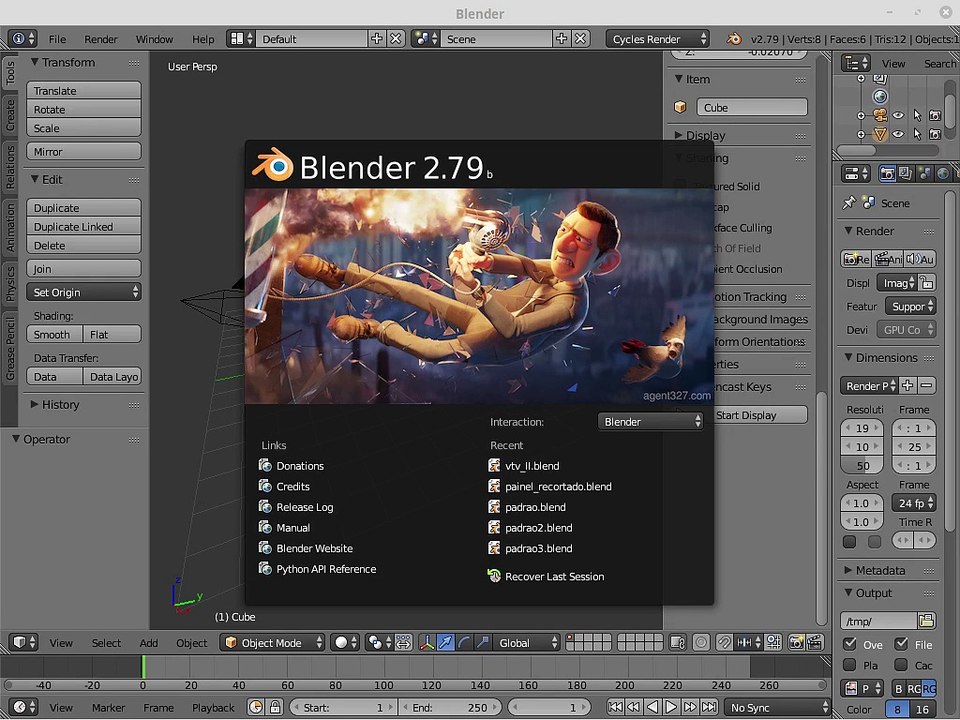960x720 pixels.
Task: Toggle proportional editing circle icon
Action: [x=701, y=642]
